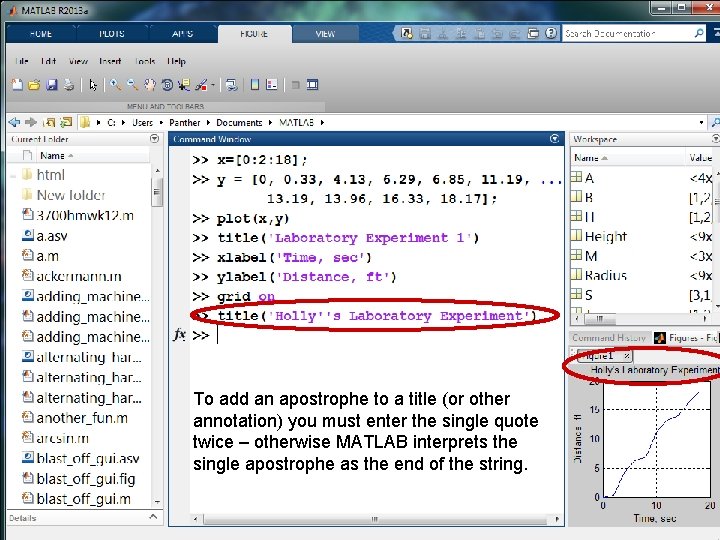Viewport: 720px width, 540px height.
Task: Click the Switch Windows icon in quick access bar
Action: (x=533, y=33)
